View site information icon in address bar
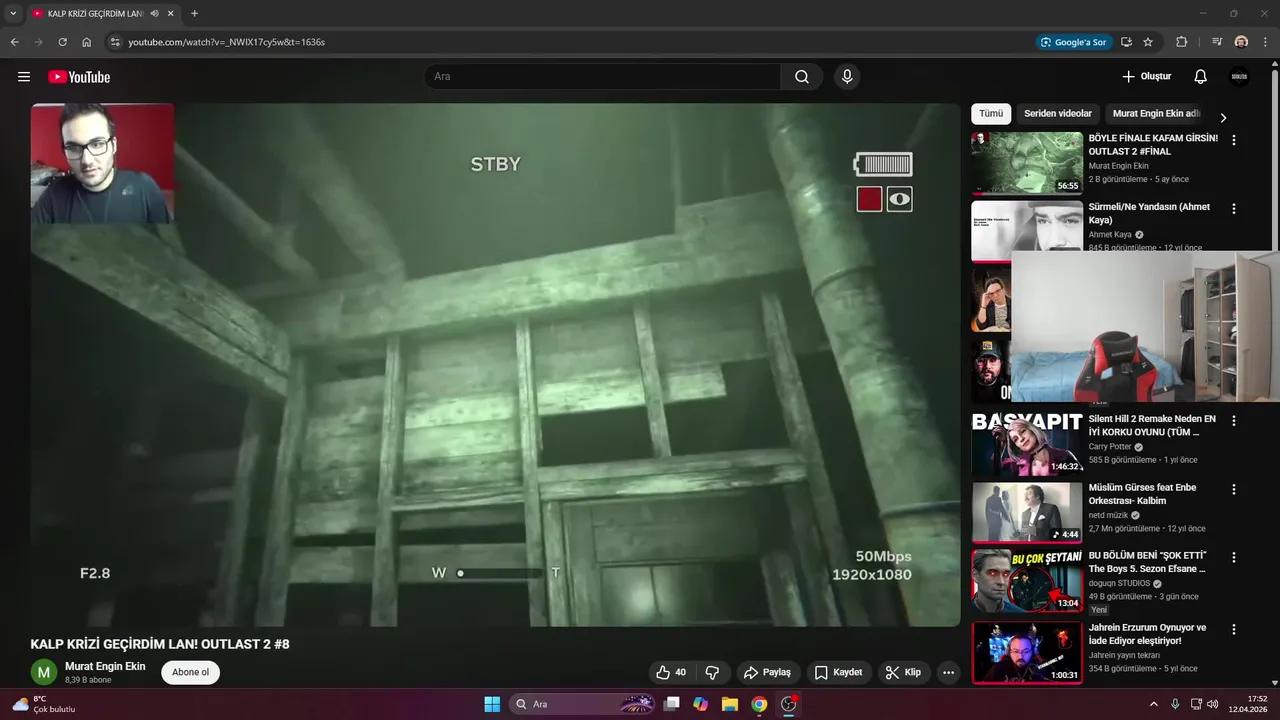Viewport: 1280px width, 720px height. 115,42
